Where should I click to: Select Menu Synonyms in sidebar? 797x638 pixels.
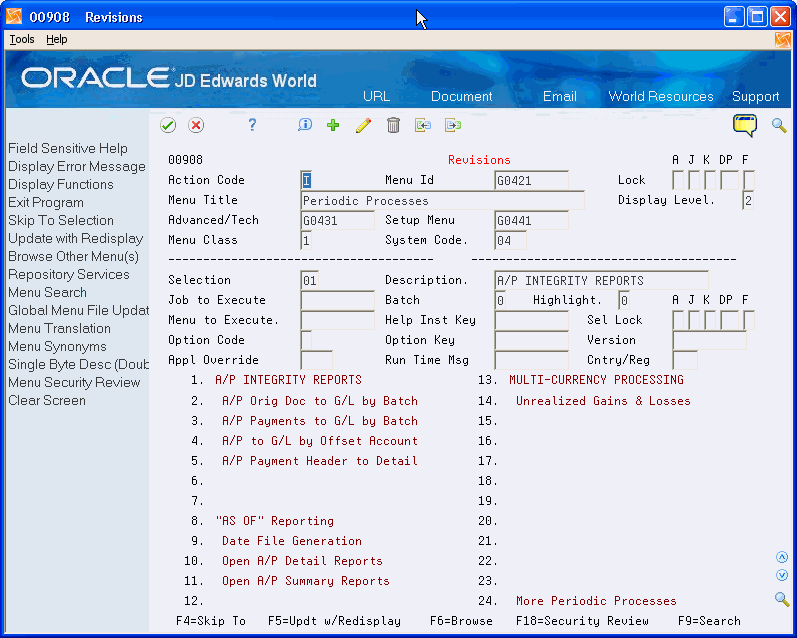57,346
